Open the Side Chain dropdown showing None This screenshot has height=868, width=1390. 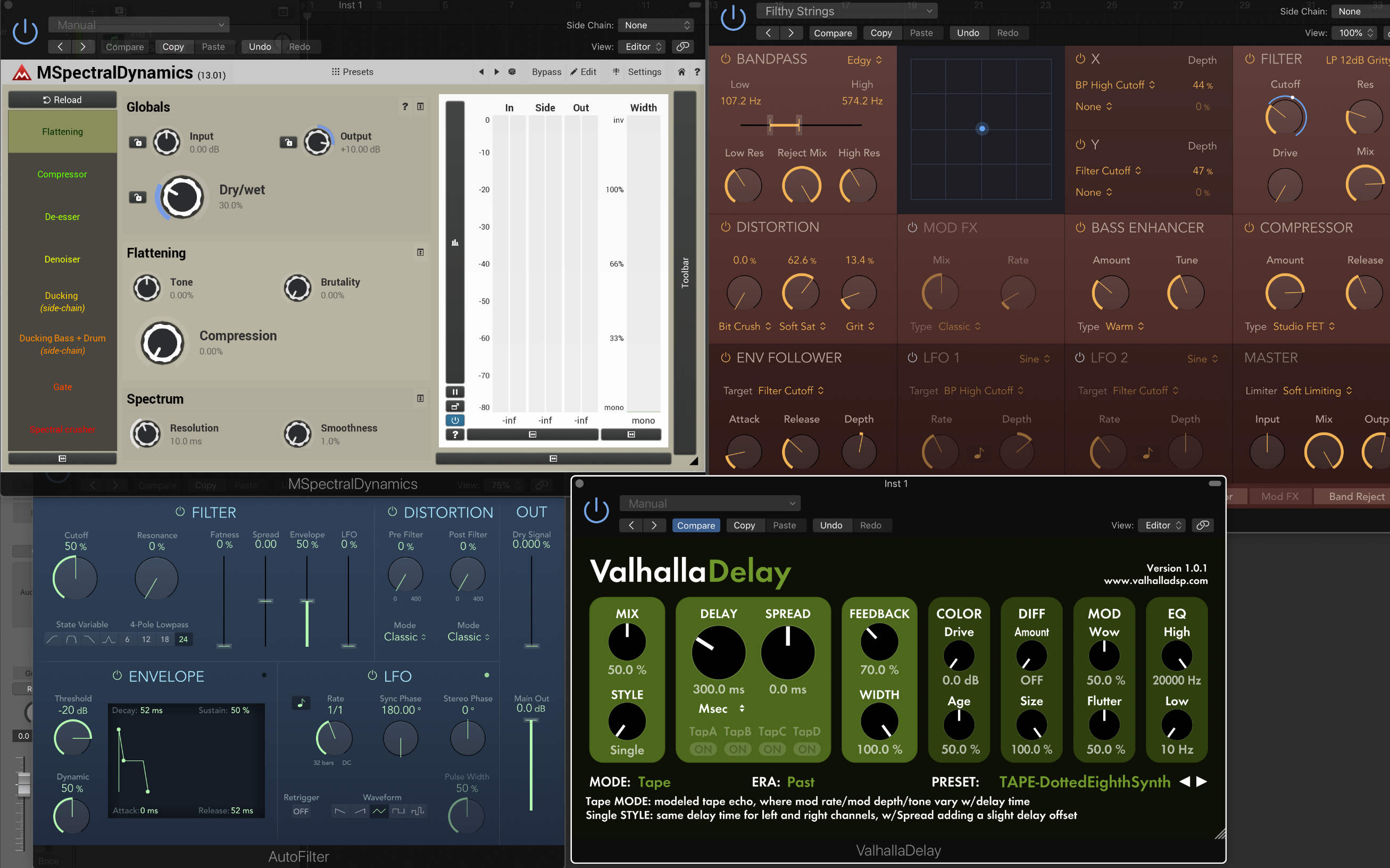click(656, 24)
